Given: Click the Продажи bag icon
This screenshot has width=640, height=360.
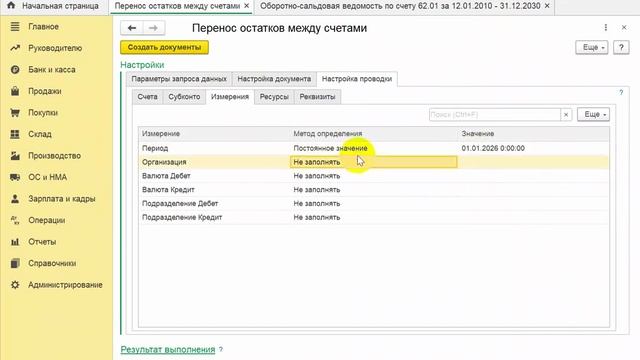Looking at the screenshot, I should 15,91.
